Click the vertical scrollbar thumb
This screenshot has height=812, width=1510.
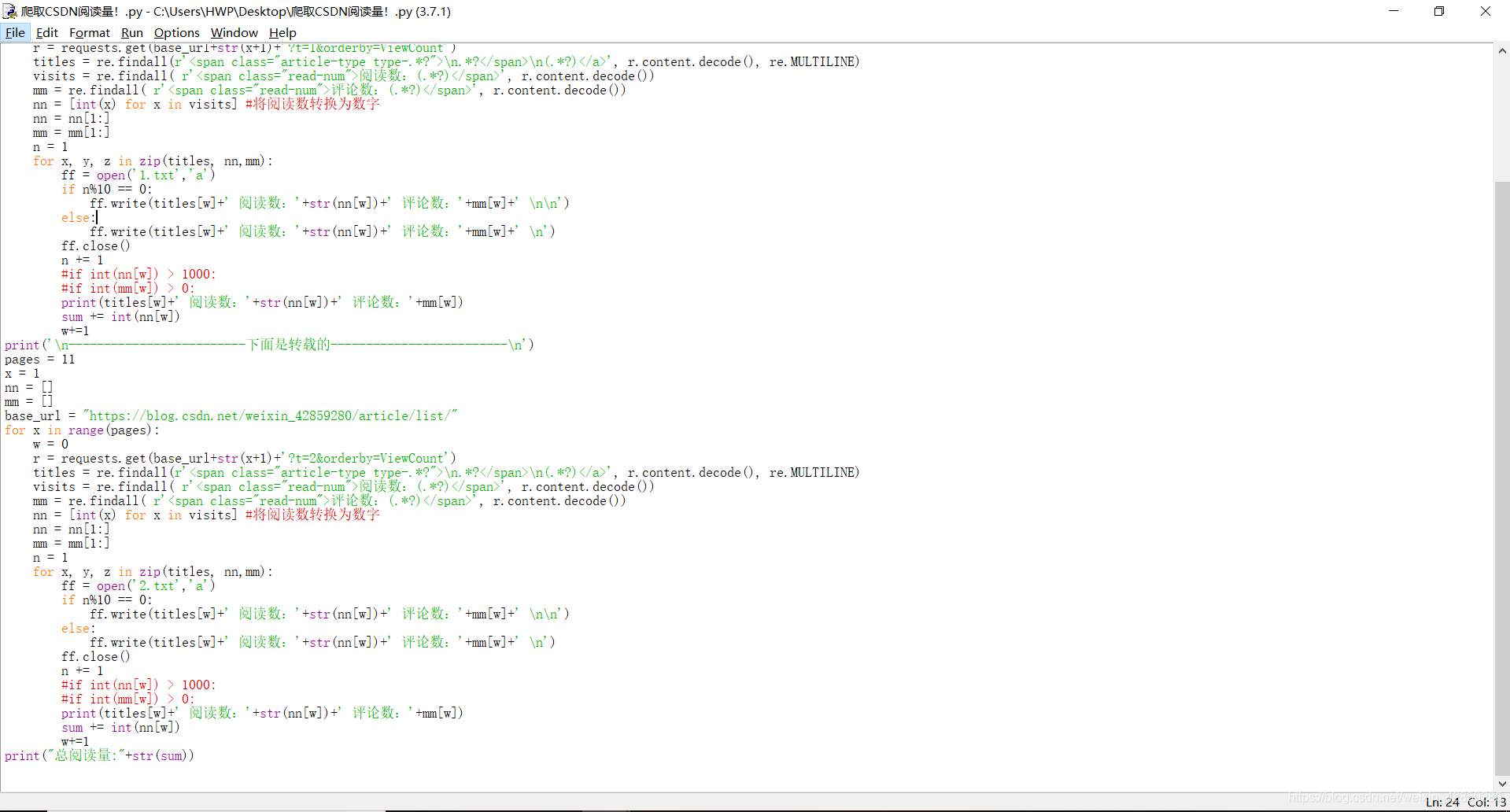point(1502,478)
